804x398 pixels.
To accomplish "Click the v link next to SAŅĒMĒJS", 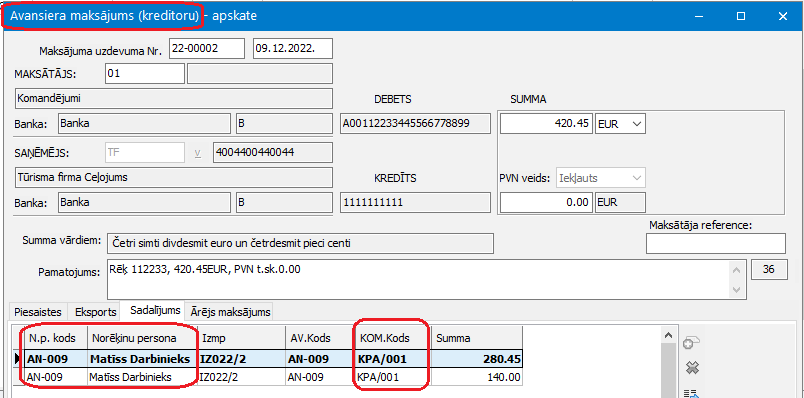I will tap(197, 152).
